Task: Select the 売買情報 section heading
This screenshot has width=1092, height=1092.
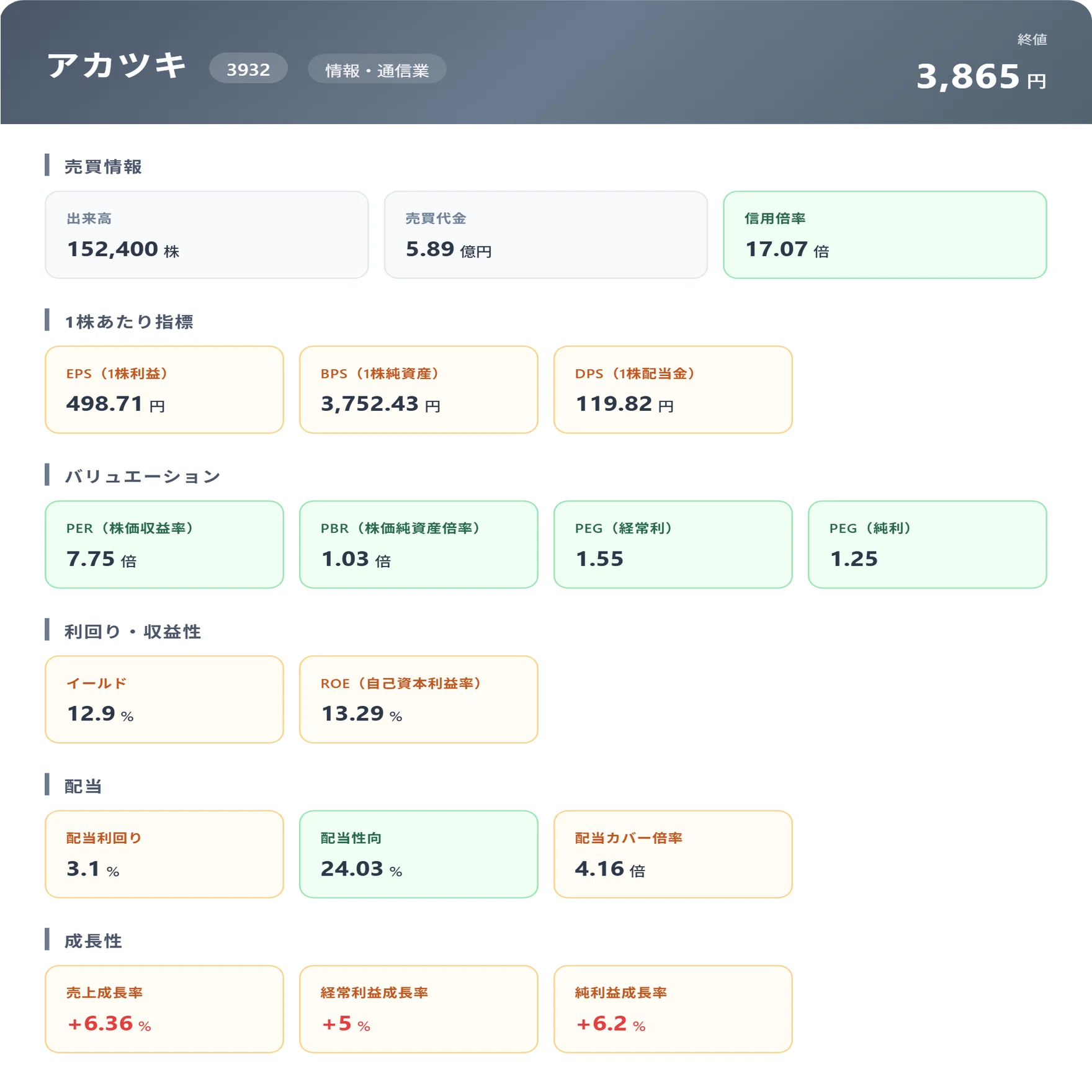Action: click(103, 166)
